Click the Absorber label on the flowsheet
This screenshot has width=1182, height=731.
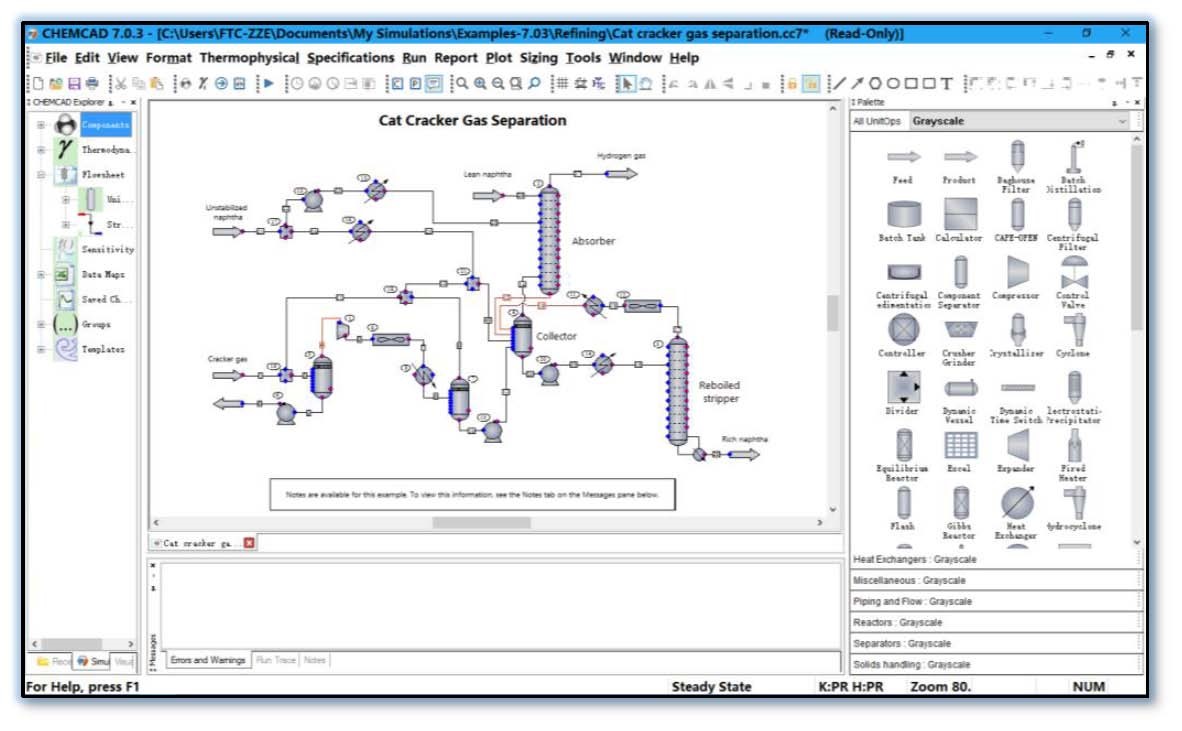pyautogui.click(x=593, y=241)
